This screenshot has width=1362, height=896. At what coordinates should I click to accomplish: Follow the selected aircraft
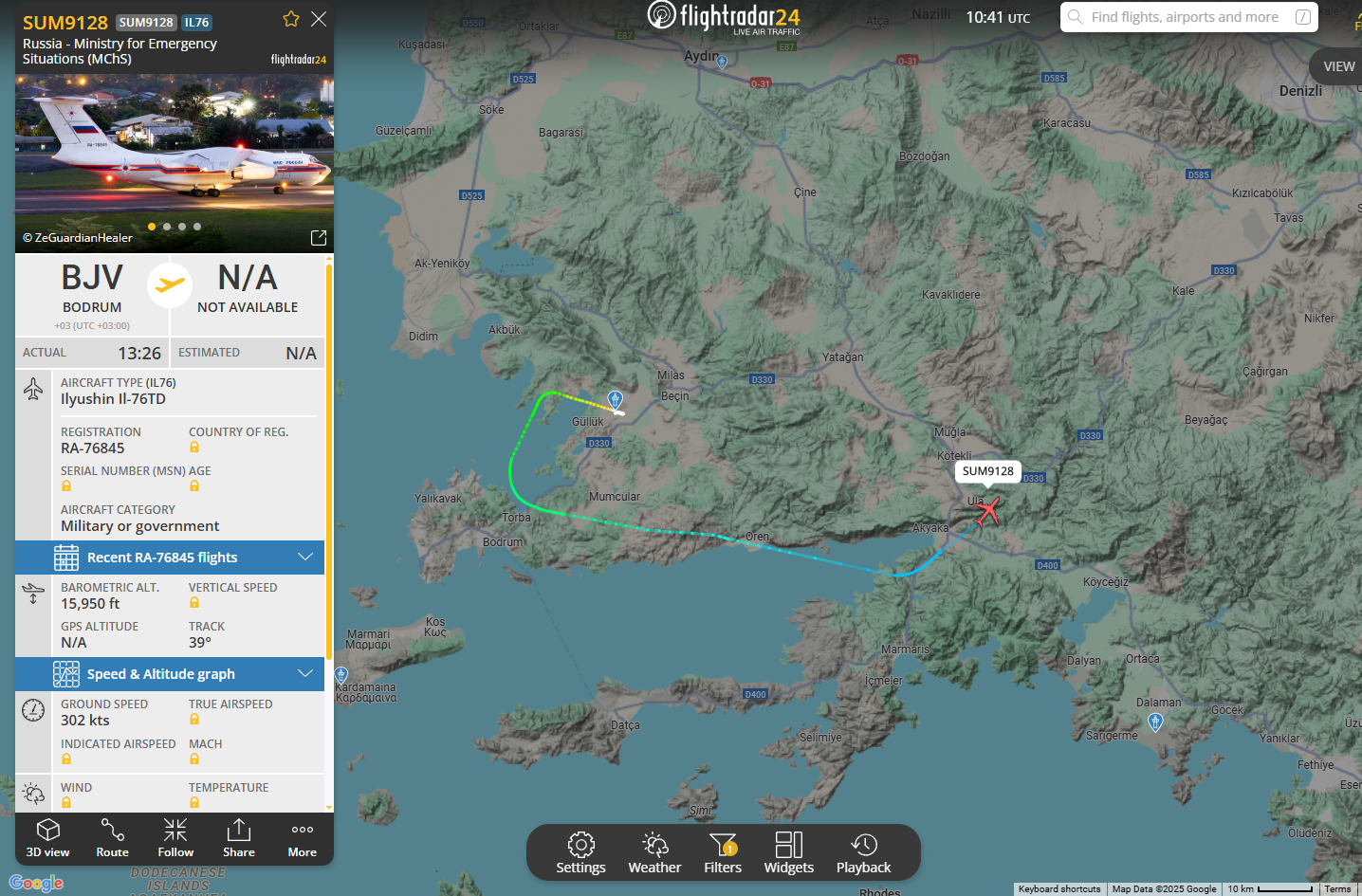[175, 838]
